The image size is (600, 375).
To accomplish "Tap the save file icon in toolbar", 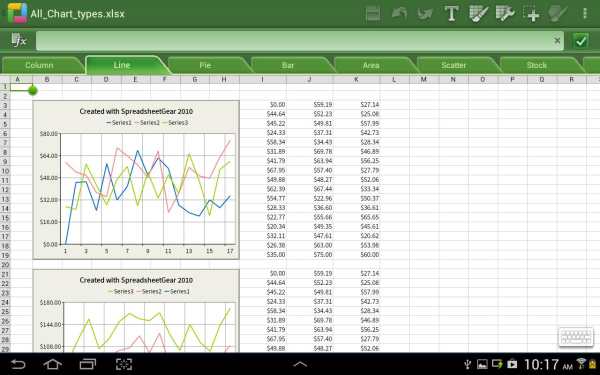I will (373, 14).
